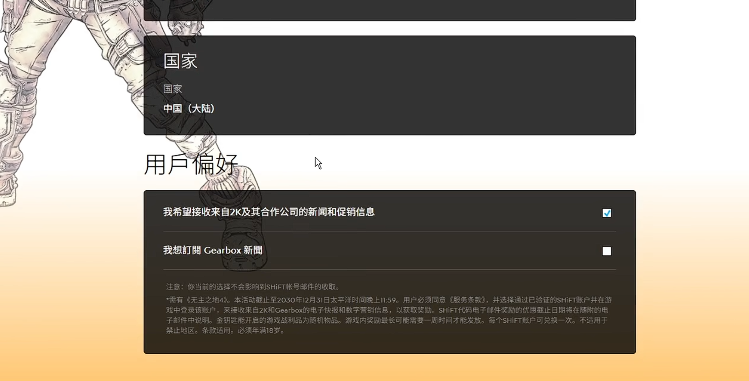Image resolution: width=749 pixels, height=381 pixels.
Task: Click the 用戶偏好 section heading
Action: (x=191, y=164)
